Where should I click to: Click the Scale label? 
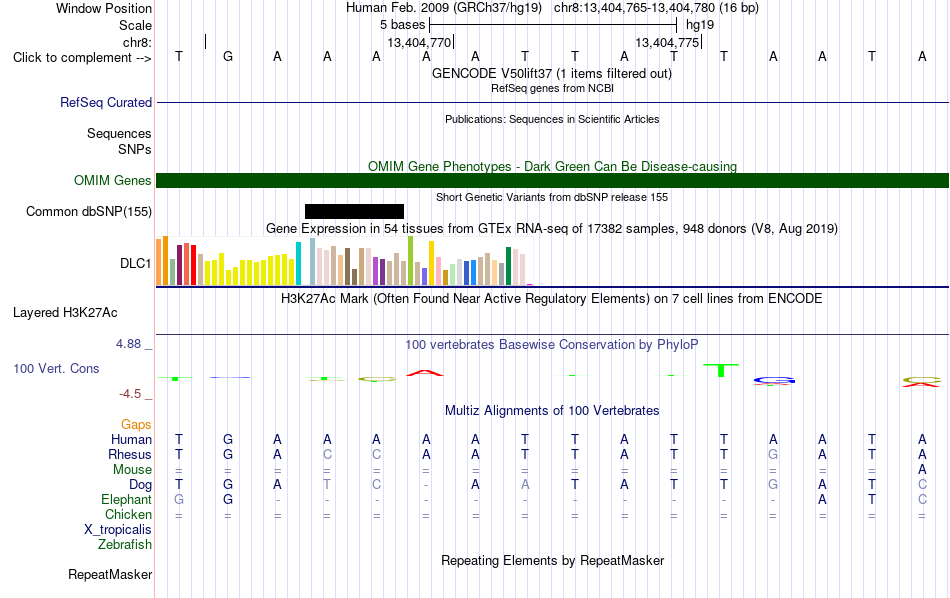click(x=135, y=25)
